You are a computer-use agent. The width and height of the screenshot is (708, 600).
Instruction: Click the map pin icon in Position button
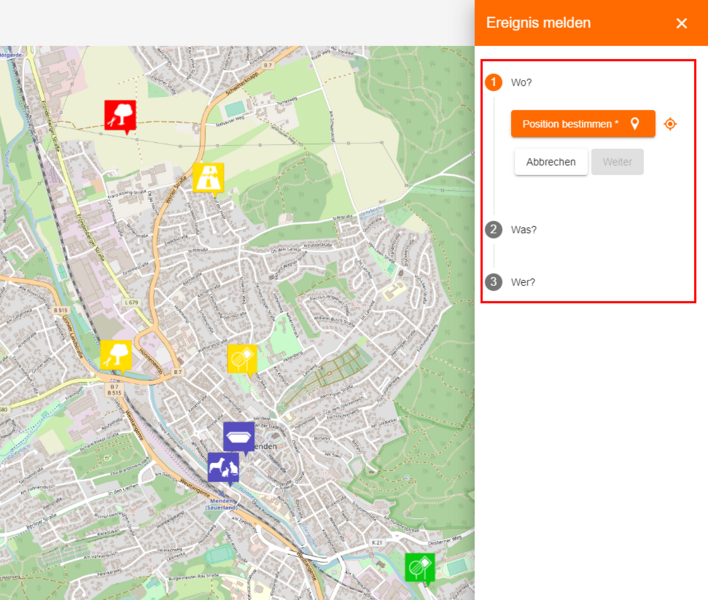(x=634, y=124)
